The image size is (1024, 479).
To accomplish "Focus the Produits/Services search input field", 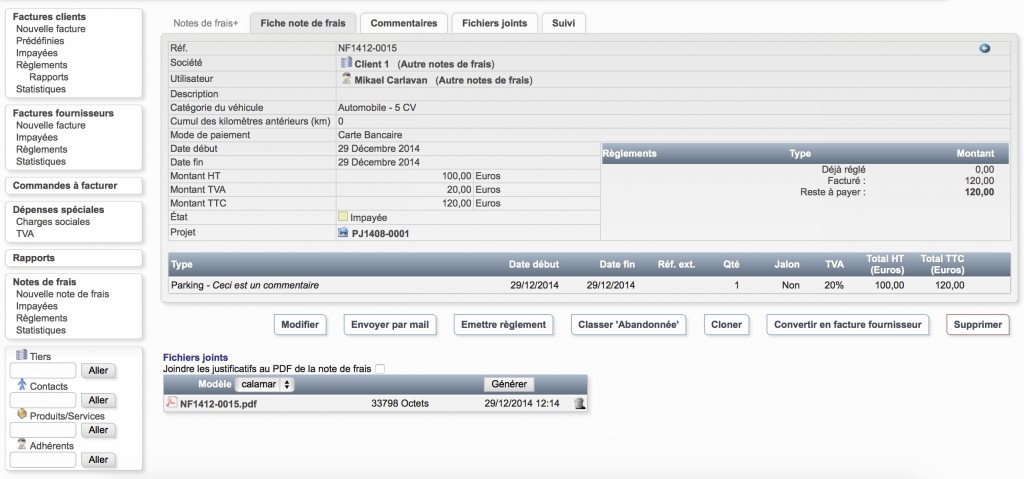I will click(43, 430).
